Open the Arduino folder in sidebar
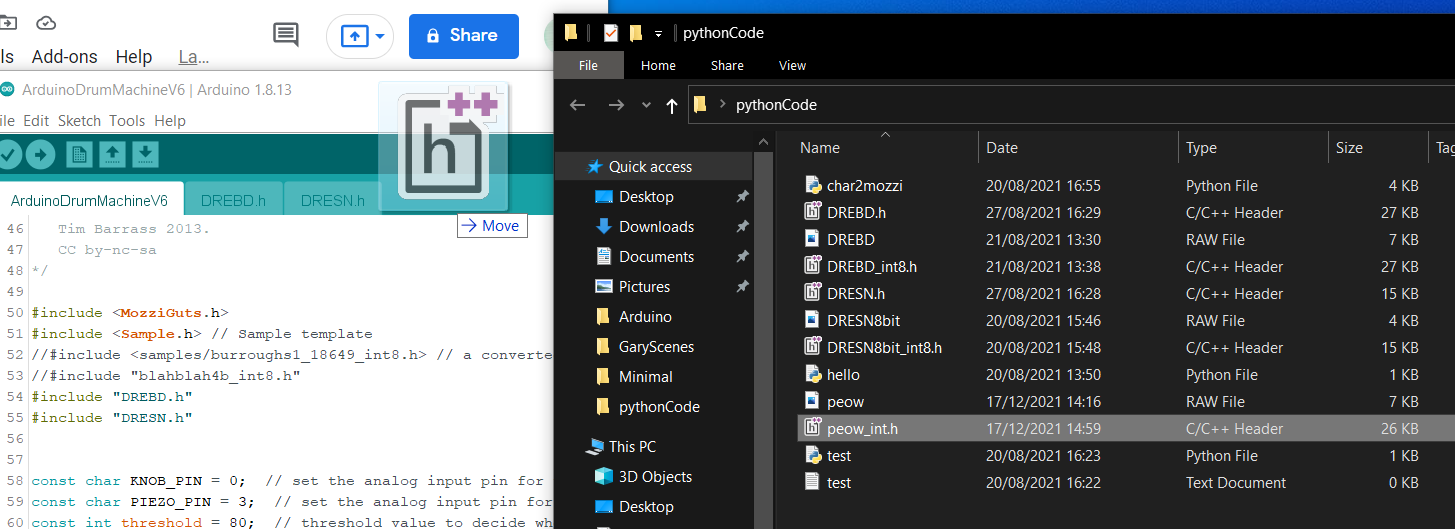The height and width of the screenshot is (529, 1455). pos(645,317)
